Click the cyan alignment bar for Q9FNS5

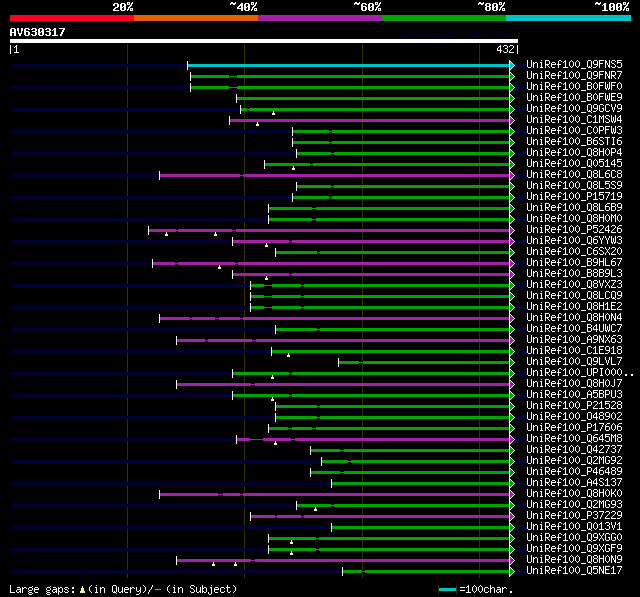(349, 65)
